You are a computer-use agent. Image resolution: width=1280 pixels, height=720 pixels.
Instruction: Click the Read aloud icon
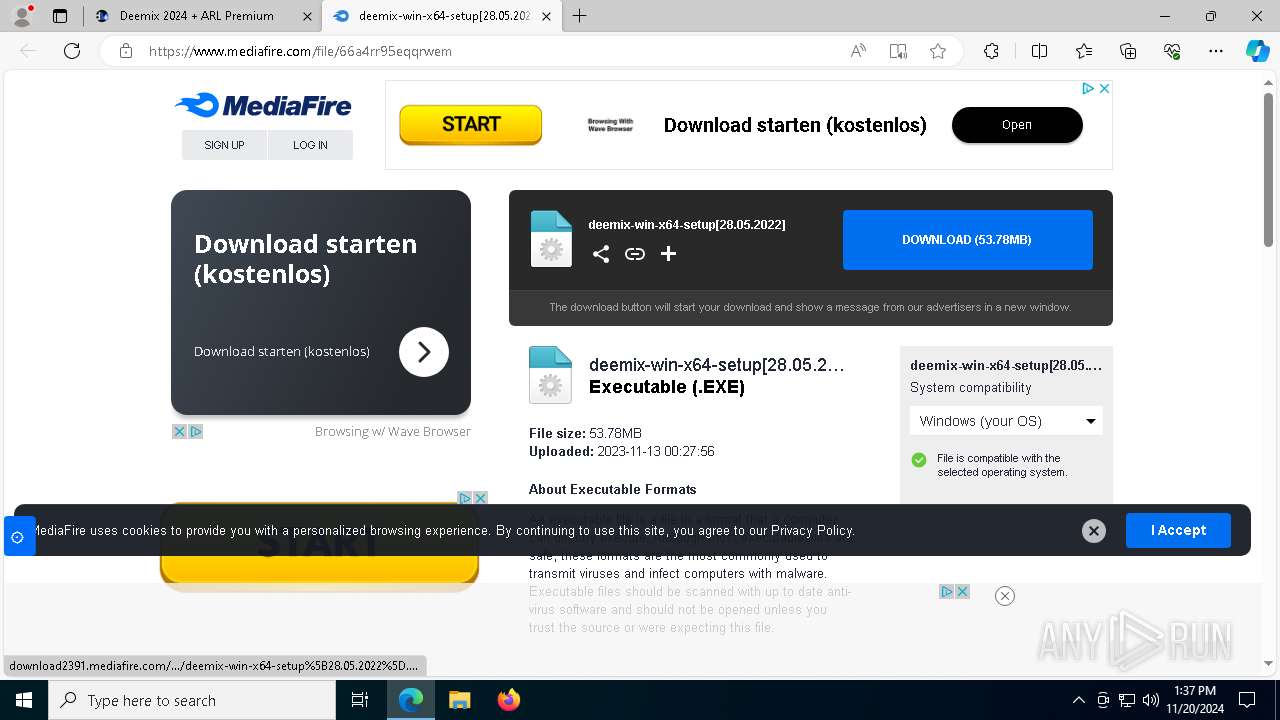pyautogui.click(x=858, y=51)
